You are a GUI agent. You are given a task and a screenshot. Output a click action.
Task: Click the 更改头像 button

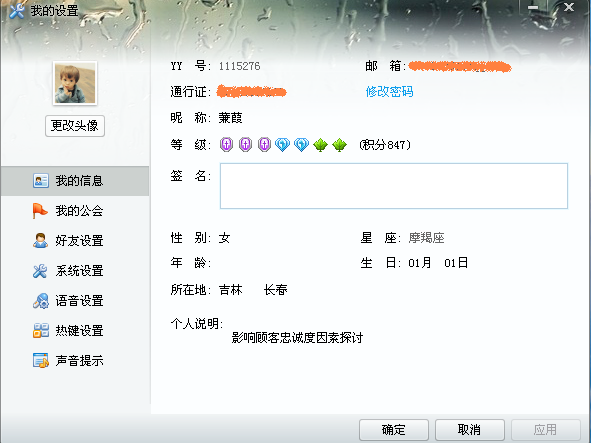coord(75,126)
